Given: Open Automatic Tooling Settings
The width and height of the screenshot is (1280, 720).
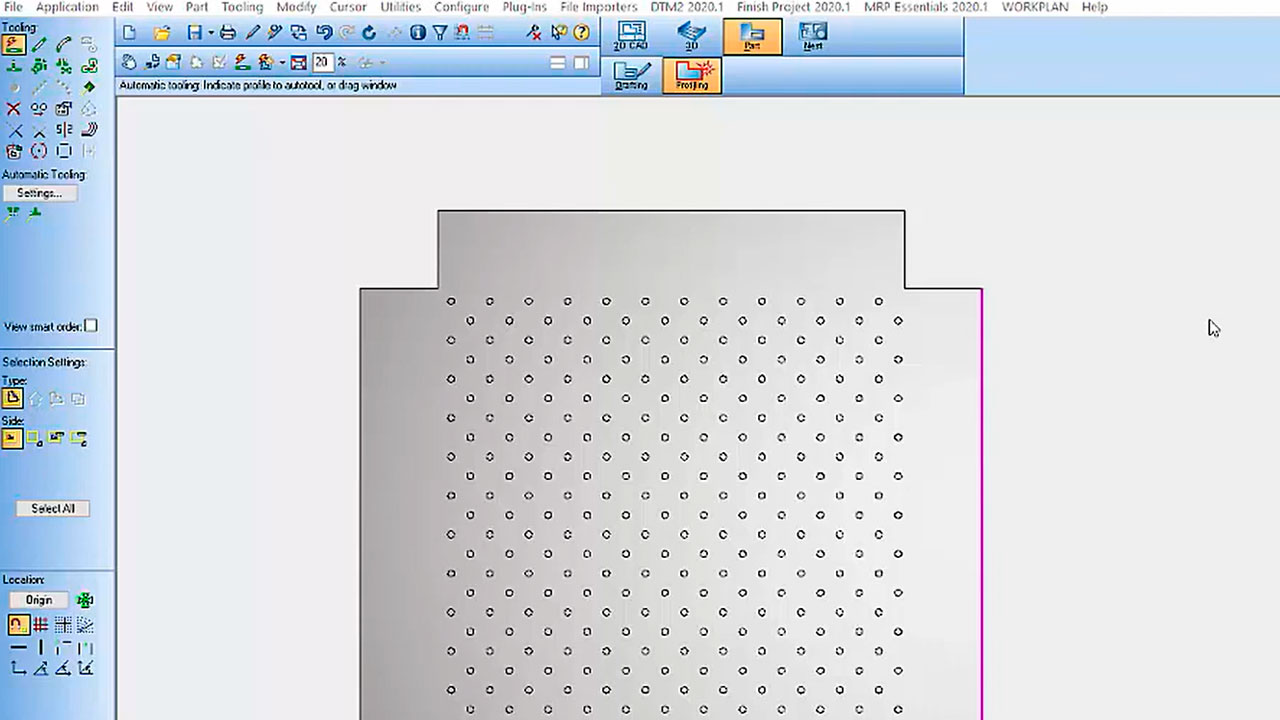Looking at the screenshot, I should coord(39,193).
